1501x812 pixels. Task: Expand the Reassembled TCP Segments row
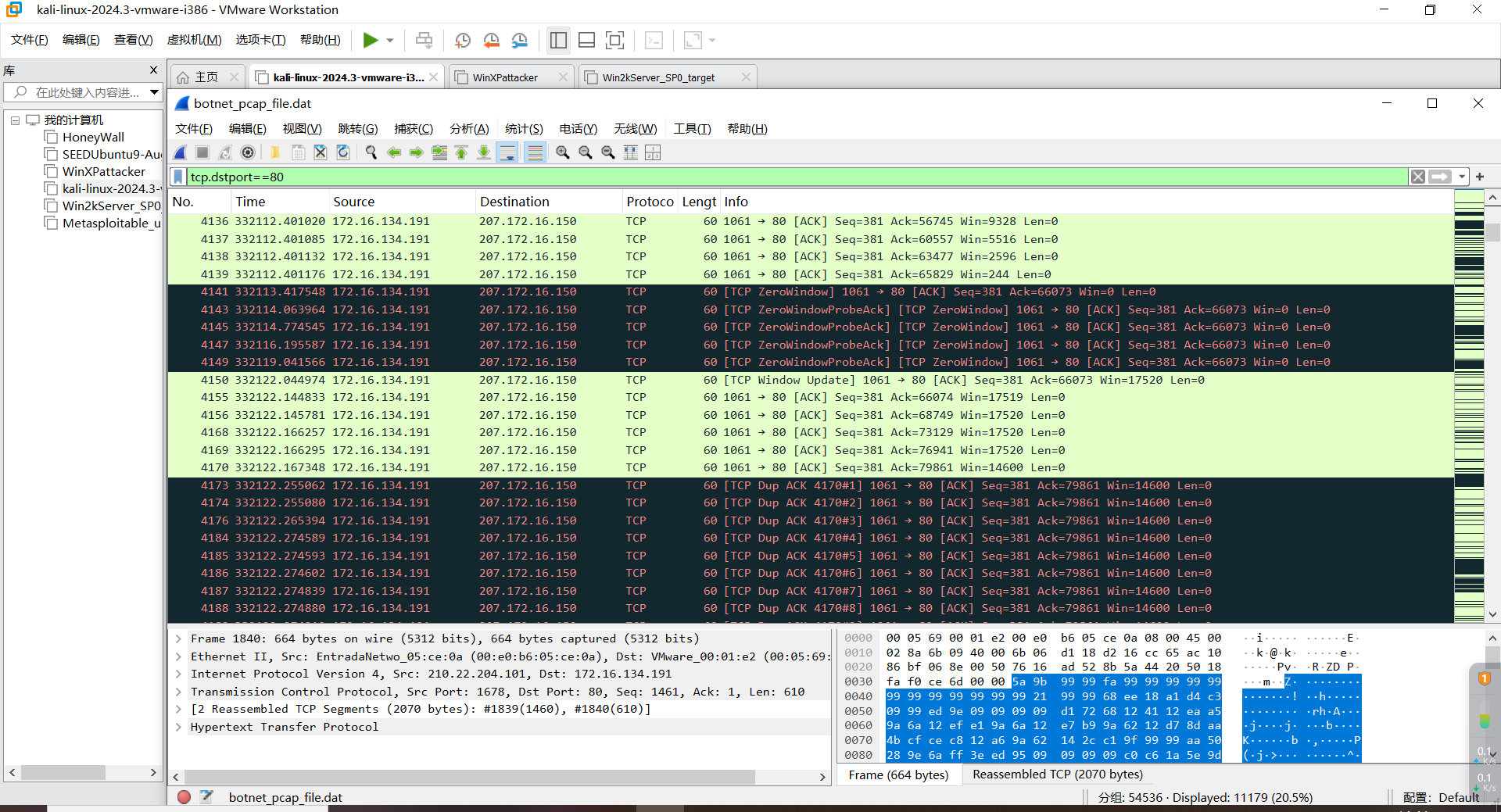pyautogui.click(x=178, y=709)
